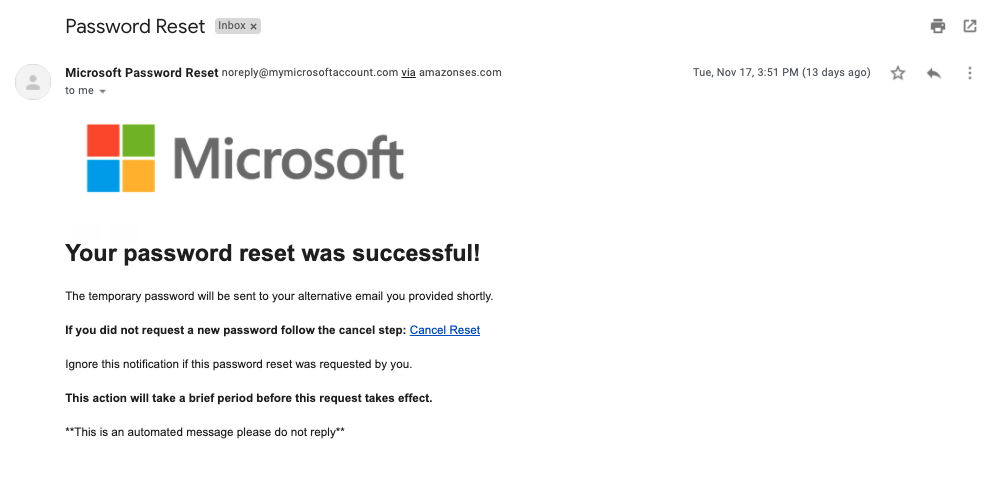1001x479 pixels.
Task: Reply to the message with arrow icon
Action: [x=933, y=73]
